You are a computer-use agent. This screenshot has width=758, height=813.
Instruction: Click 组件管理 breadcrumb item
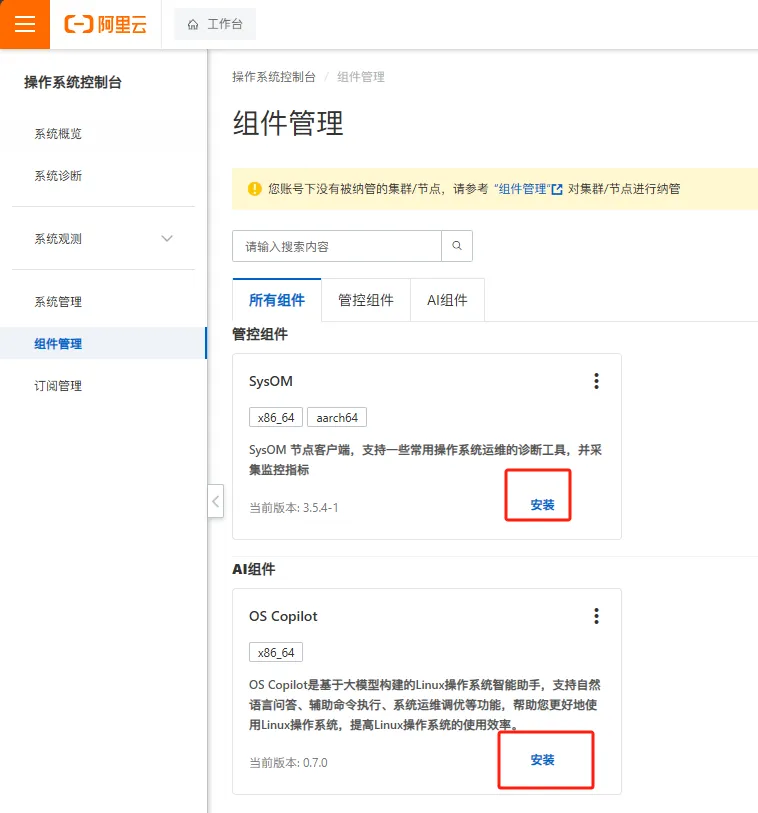point(361,77)
